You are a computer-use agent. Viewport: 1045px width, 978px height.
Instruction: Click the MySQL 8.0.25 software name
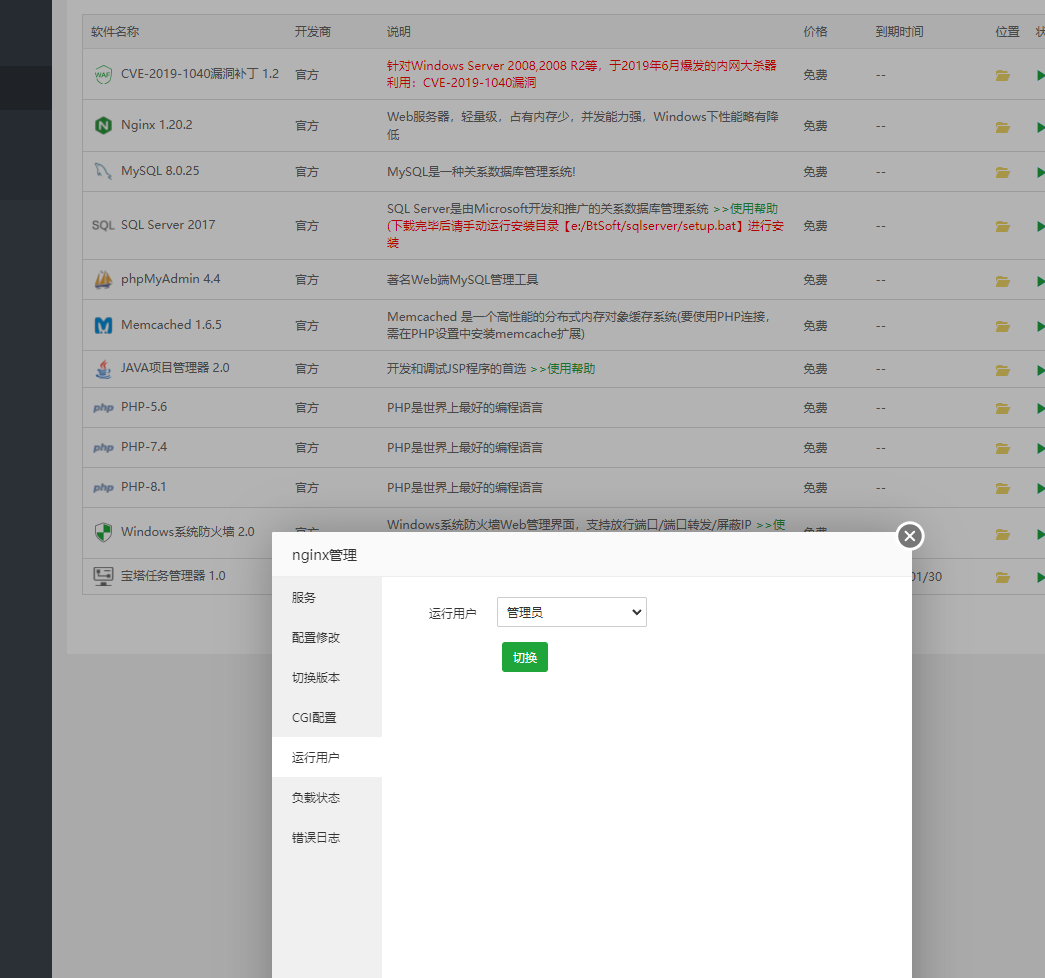pyautogui.click(x=160, y=171)
